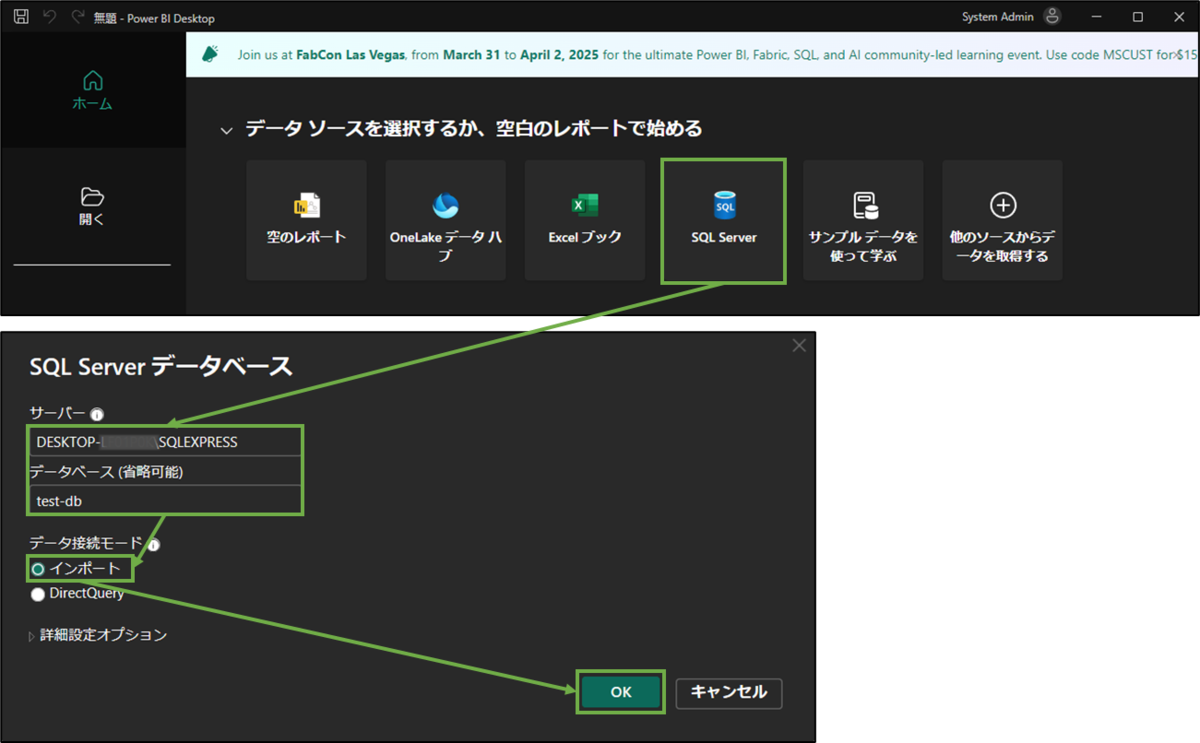Click the OK button in dialog

(621, 692)
